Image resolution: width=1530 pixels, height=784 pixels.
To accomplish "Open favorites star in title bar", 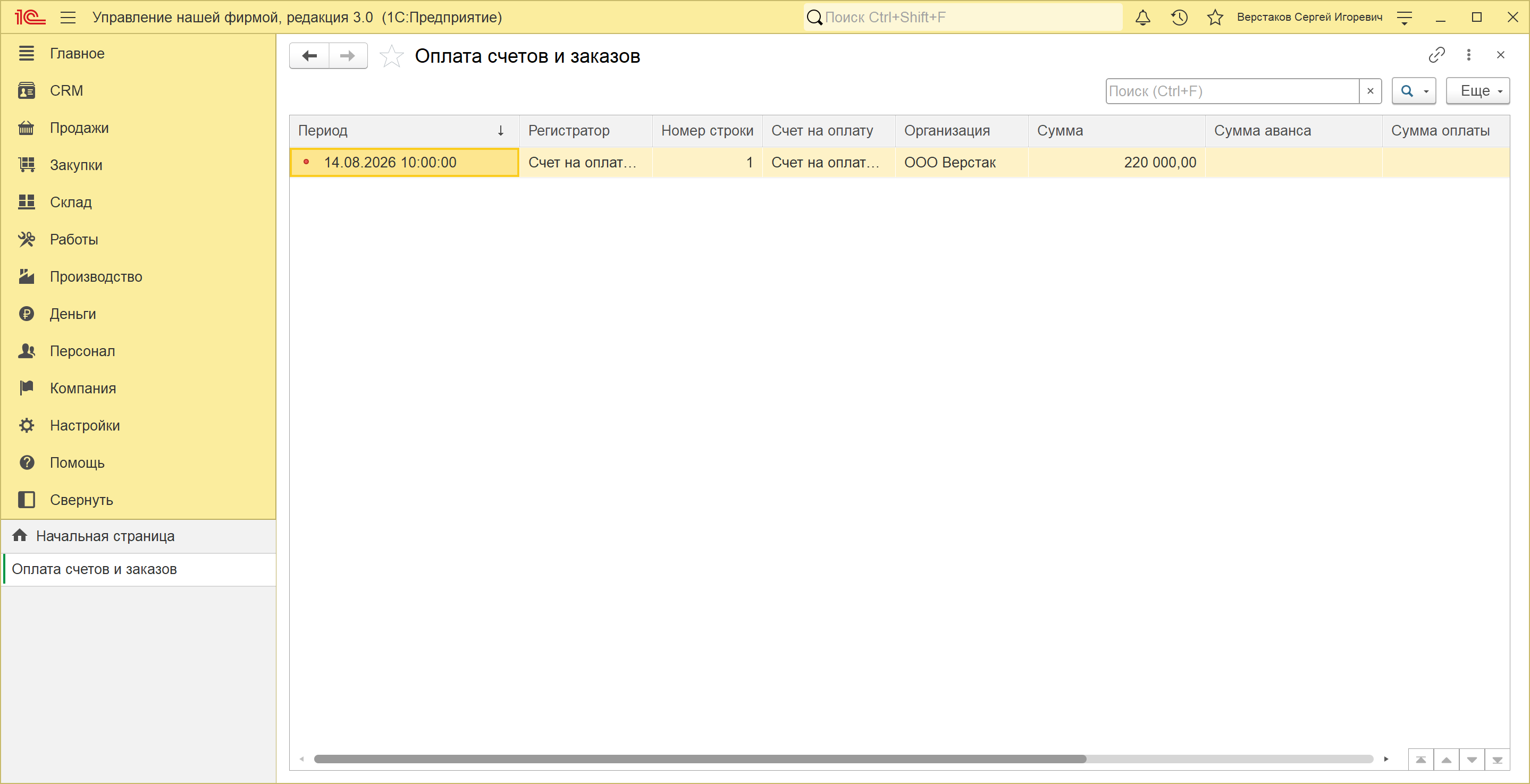I will point(1215,17).
